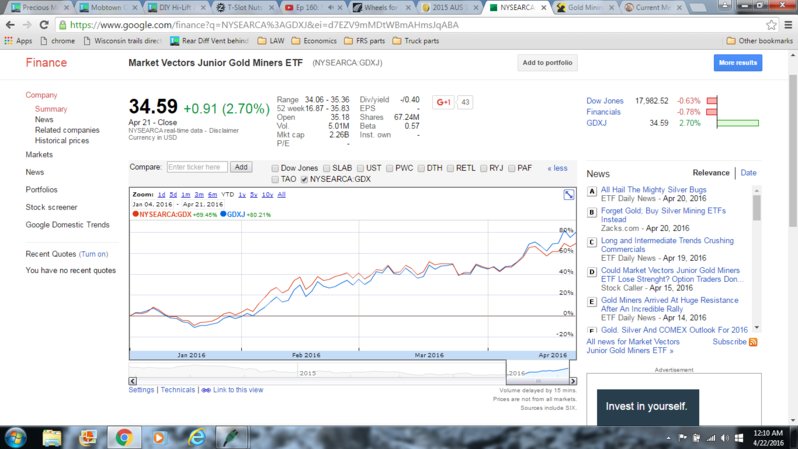Open the Technicals link under the chart

click(178, 389)
